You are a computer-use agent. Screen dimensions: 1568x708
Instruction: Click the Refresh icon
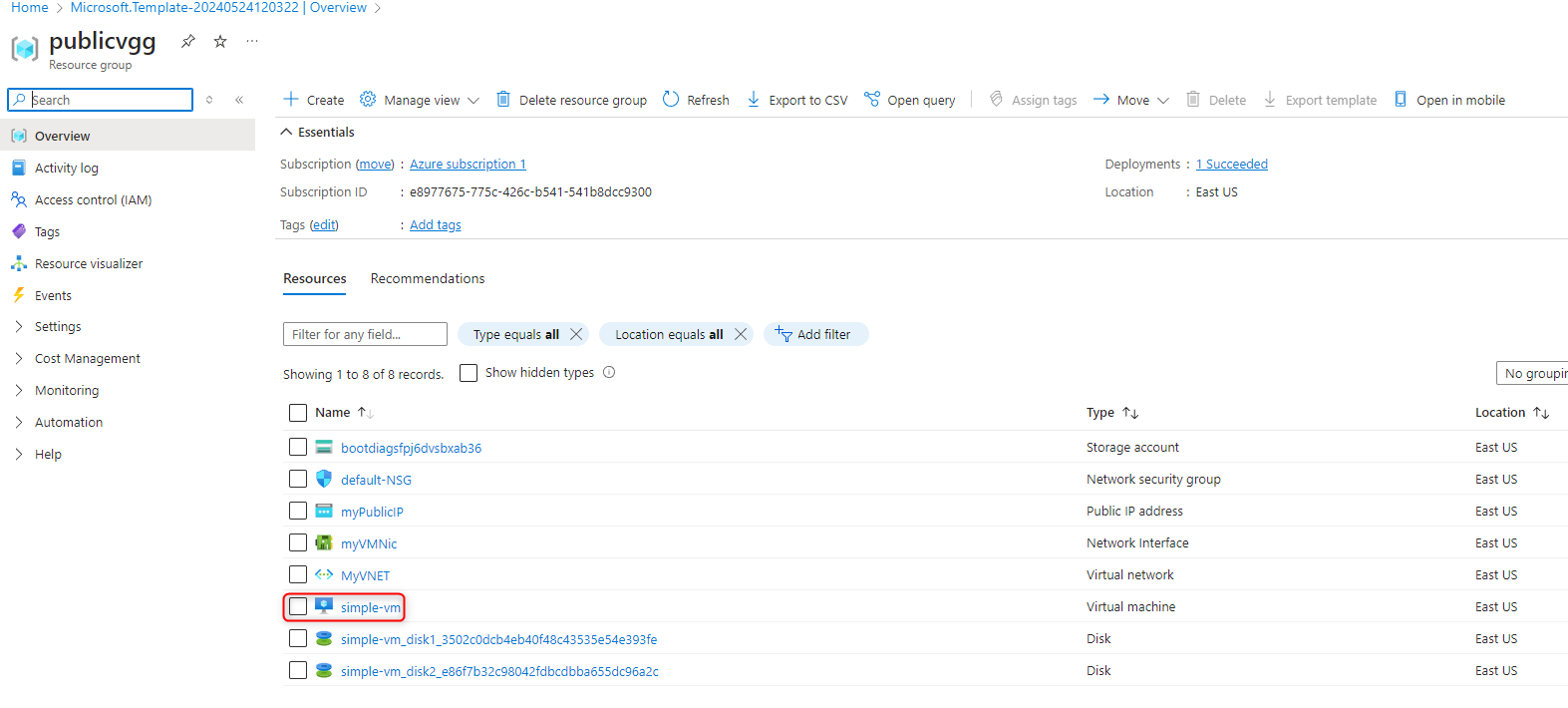(x=671, y=99)
